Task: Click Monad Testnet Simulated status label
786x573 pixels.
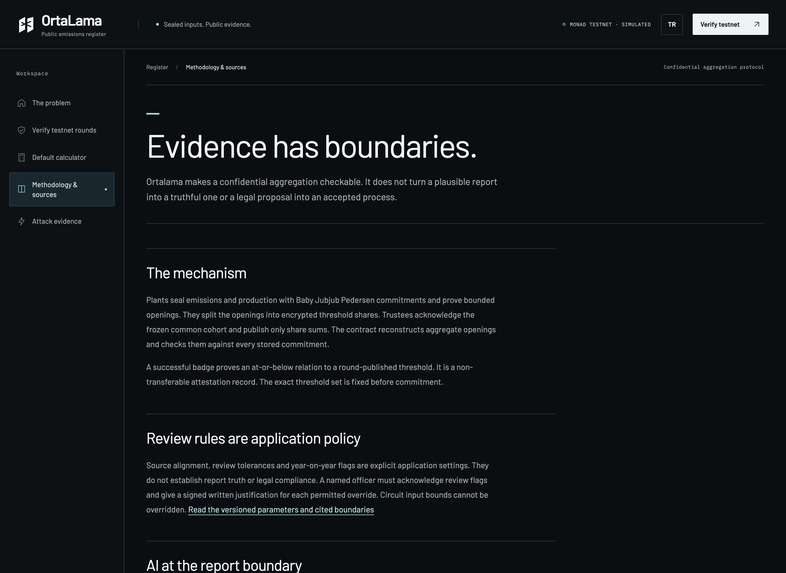Action: pos(606,24)
